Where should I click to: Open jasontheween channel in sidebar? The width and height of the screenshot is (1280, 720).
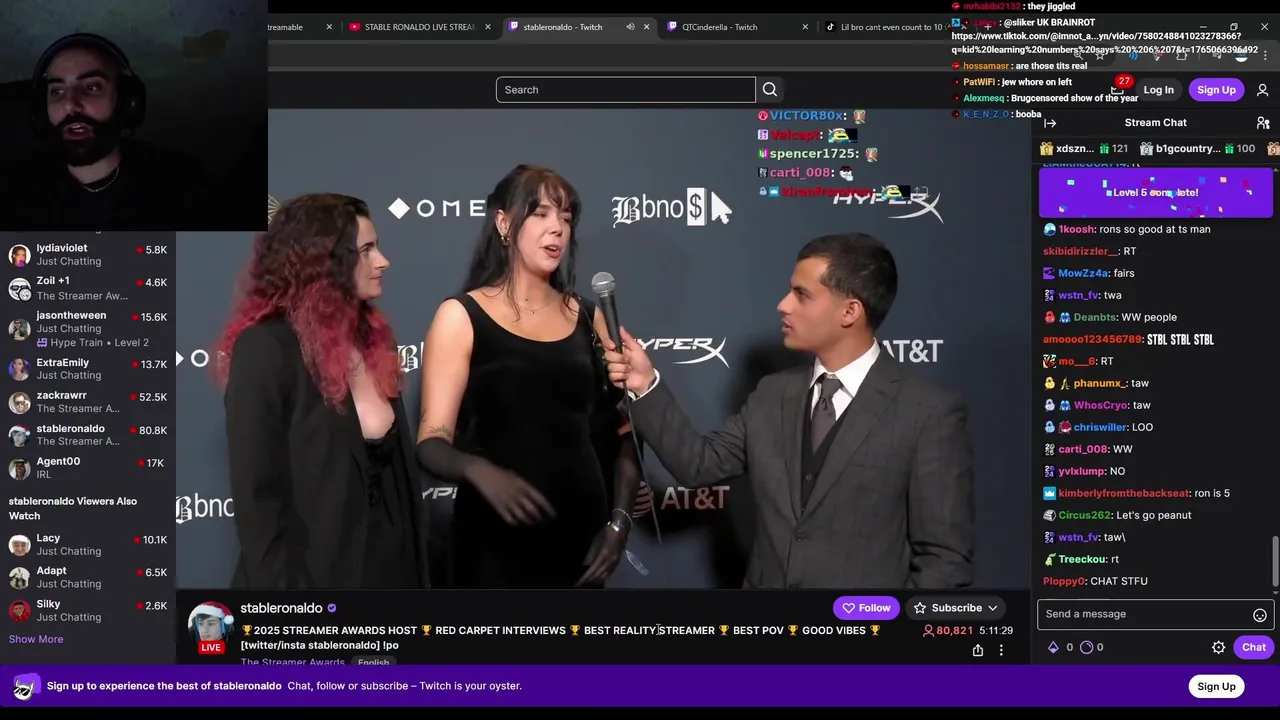88,328
